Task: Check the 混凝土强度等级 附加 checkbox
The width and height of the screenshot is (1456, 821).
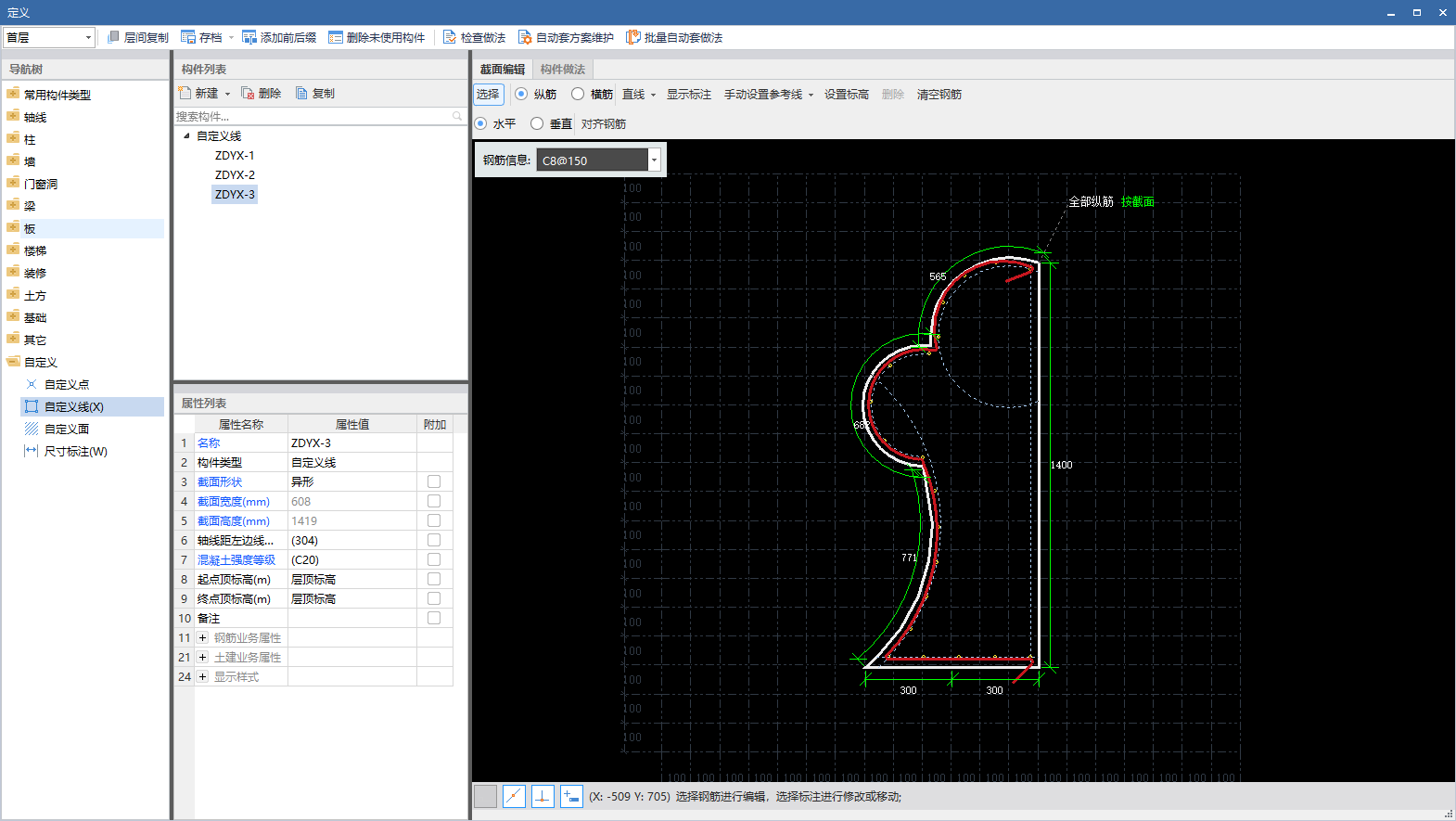Action: coord(434,559)
